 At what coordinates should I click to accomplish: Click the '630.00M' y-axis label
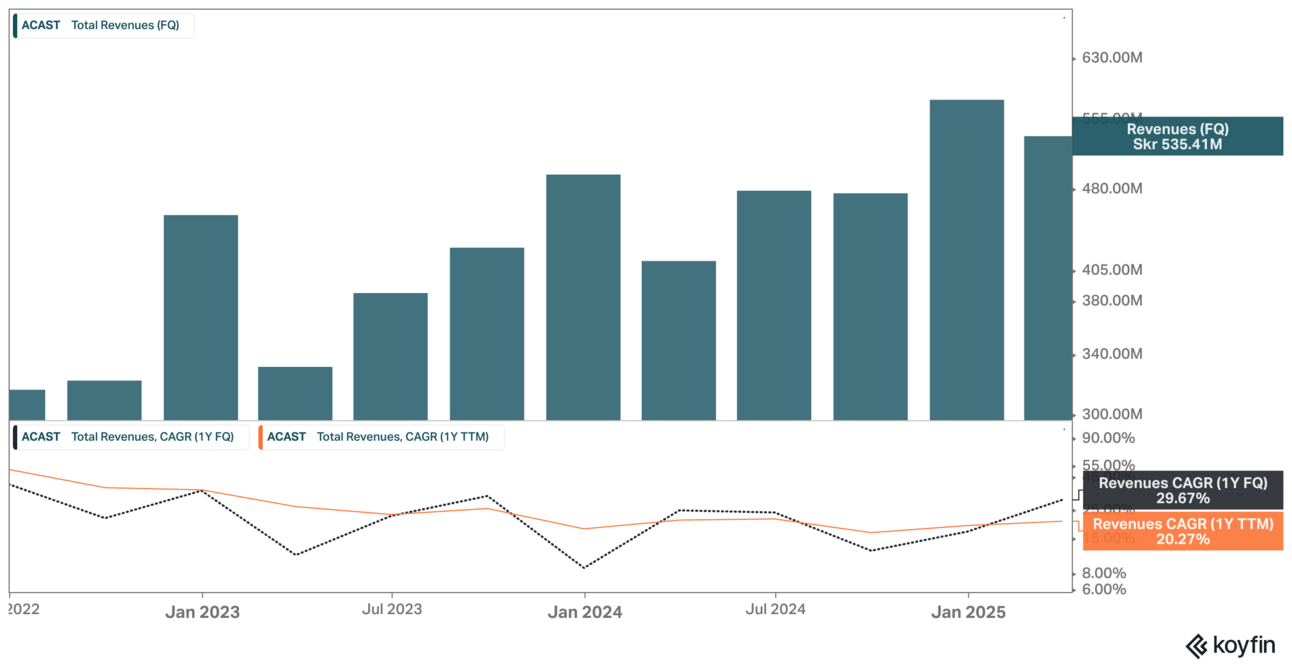click(x=1113, y=58)
